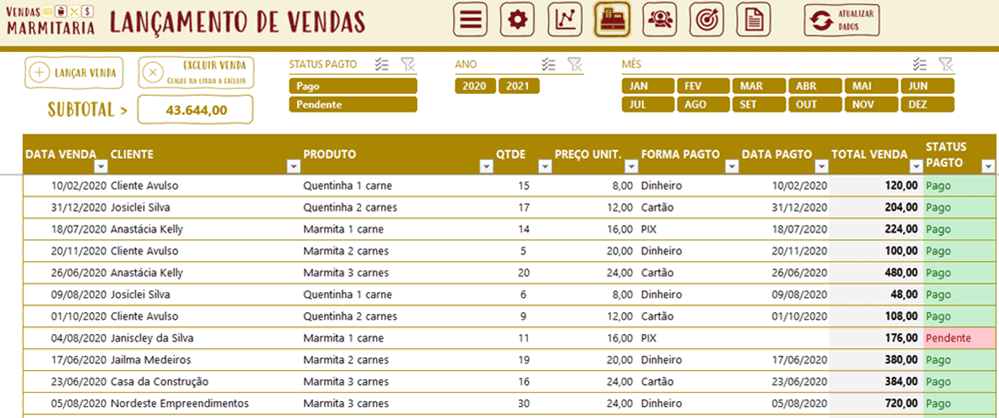
Task: Open Qtde column filter dropdown
Action: point(545,167)
